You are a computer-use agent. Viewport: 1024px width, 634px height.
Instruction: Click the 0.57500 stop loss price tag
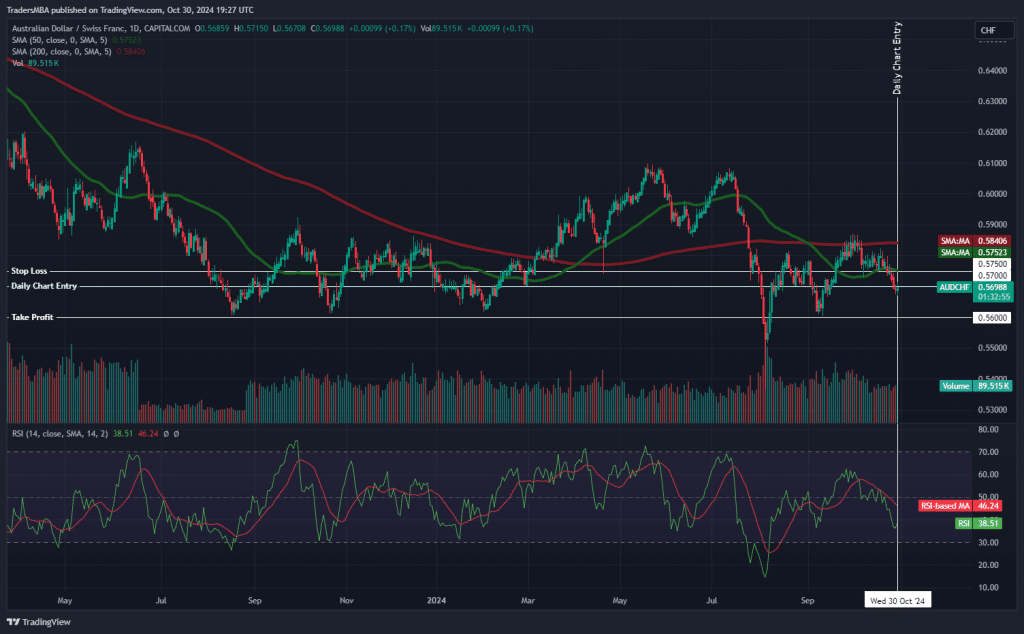pos(990,264)
